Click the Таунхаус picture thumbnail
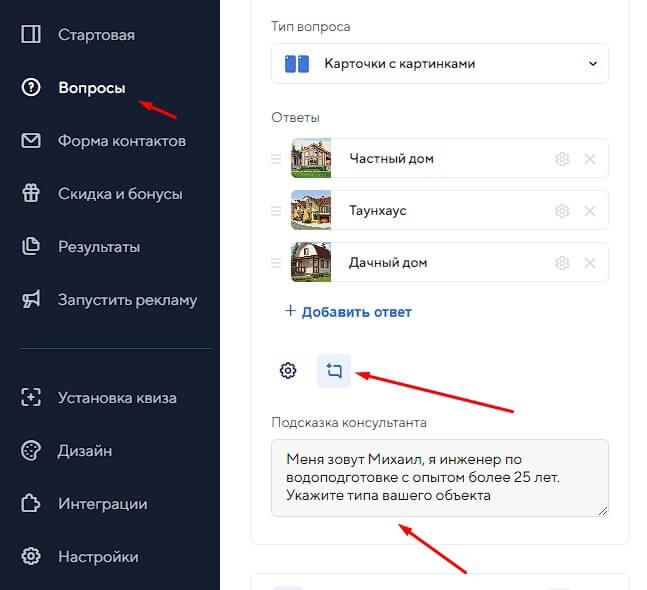 click(311, 211)
